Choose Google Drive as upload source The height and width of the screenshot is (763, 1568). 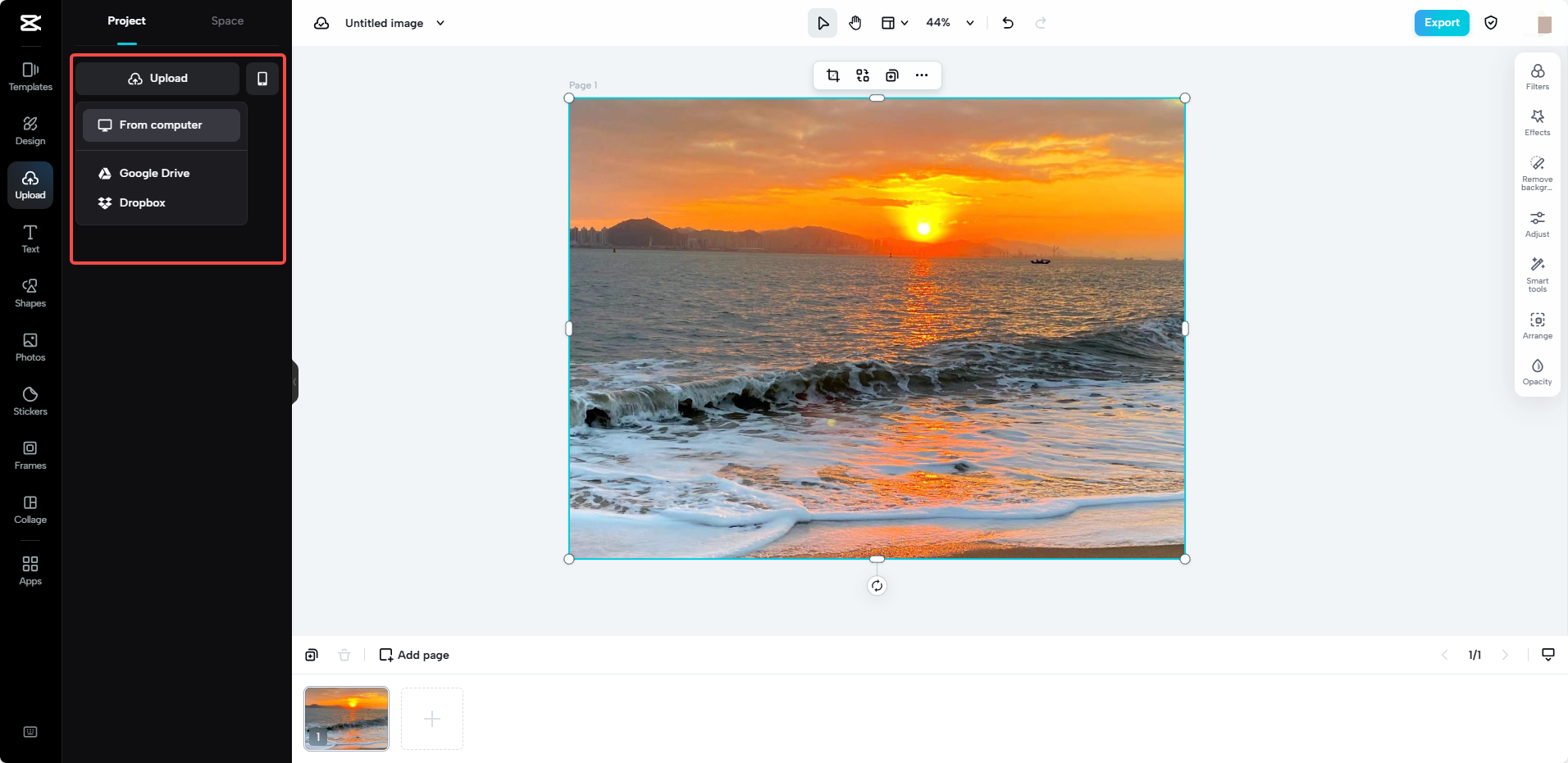[x=154, y=173]
